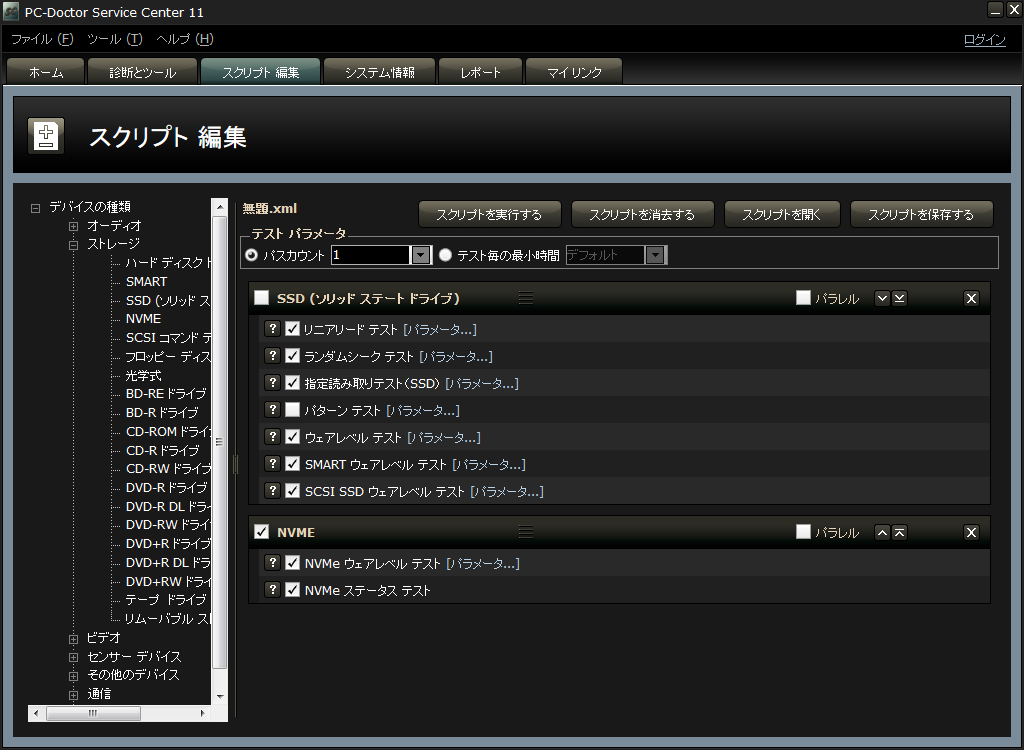Click スクリプトを実行する button

pos(489,214)
